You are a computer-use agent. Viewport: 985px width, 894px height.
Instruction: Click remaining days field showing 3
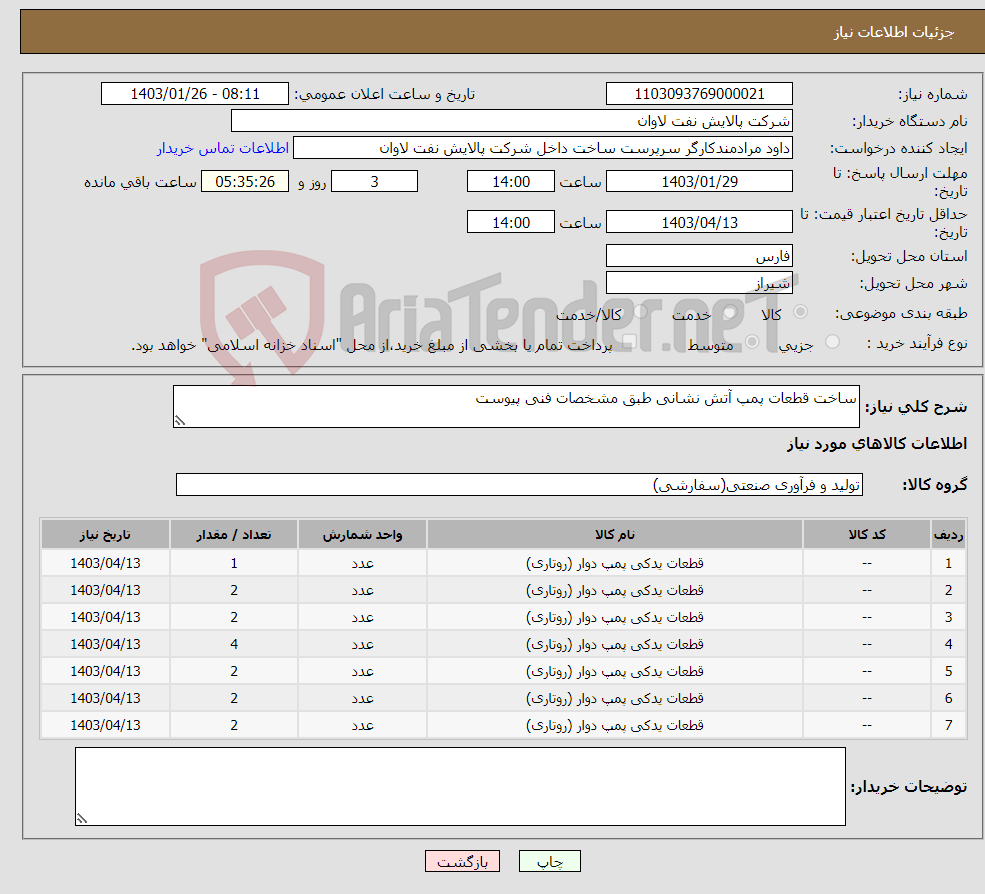(374, 182)
